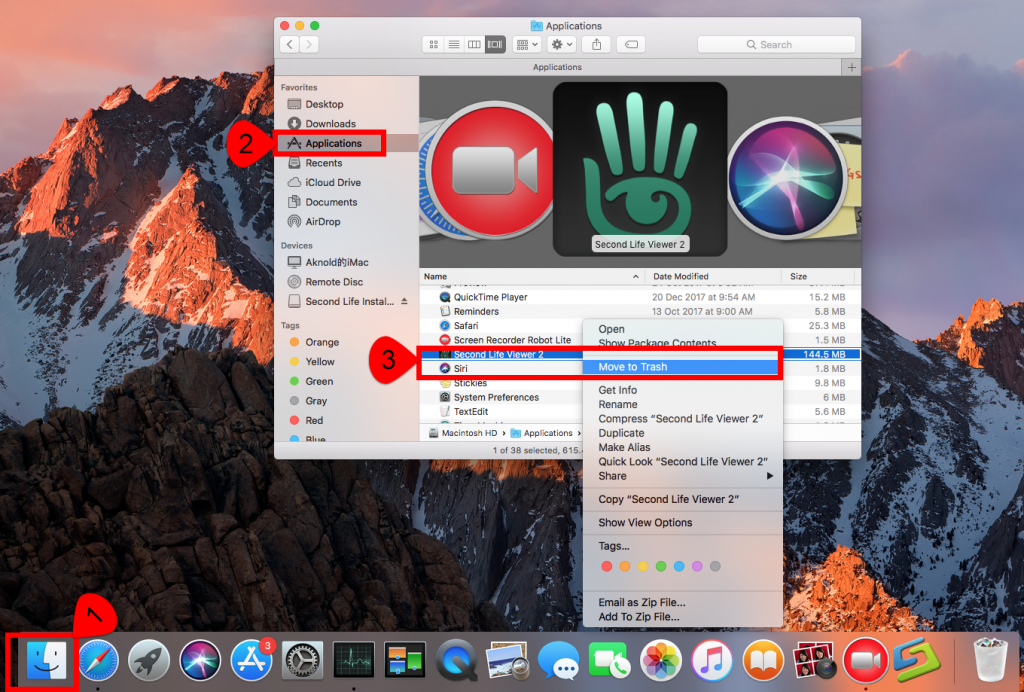The image size is (1024, 692).
Task: Click the Edit Tags toolbar button
Action: (x=629, y=45)
